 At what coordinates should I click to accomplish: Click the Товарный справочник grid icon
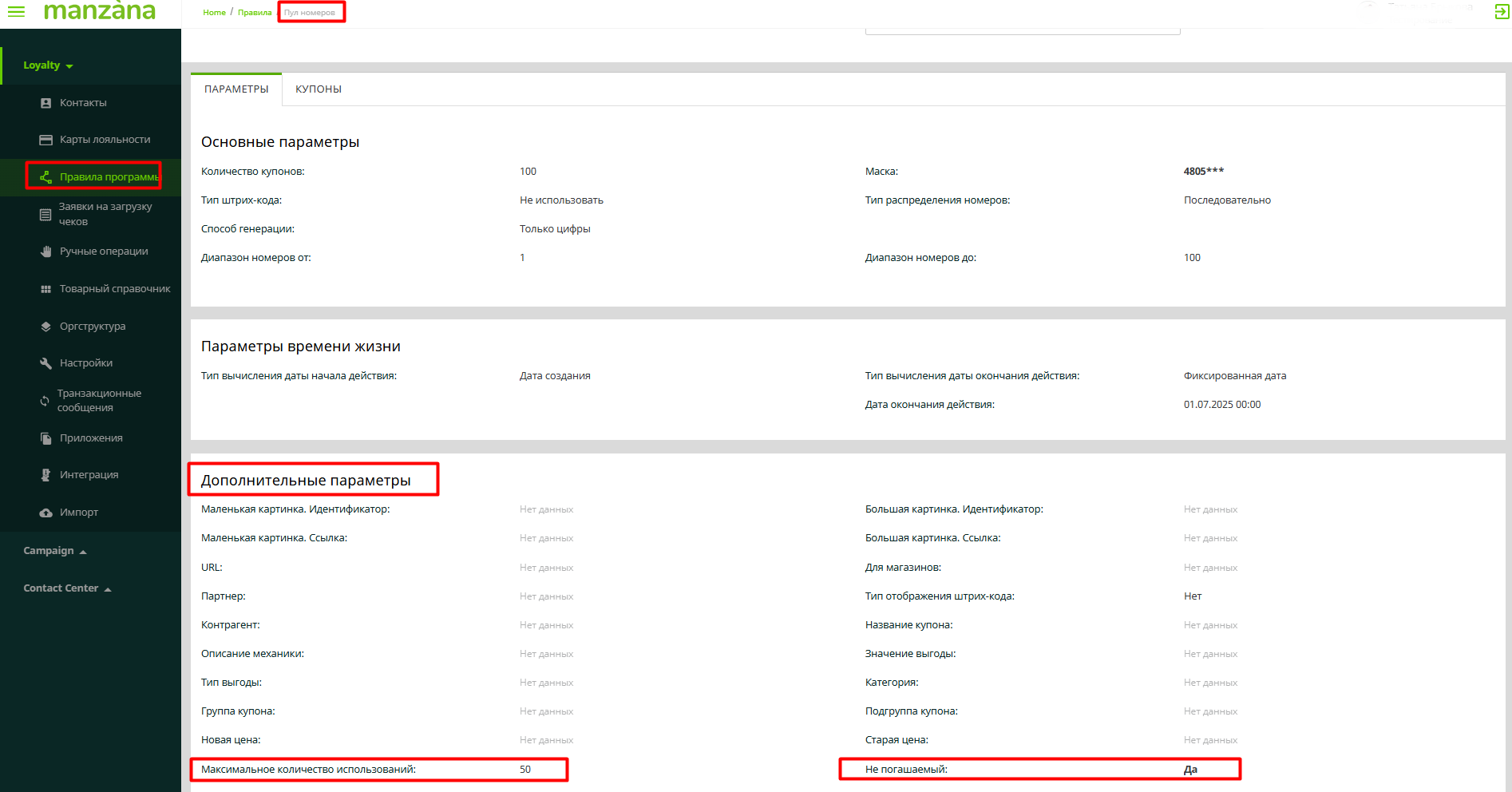click(x=46, y=289)
